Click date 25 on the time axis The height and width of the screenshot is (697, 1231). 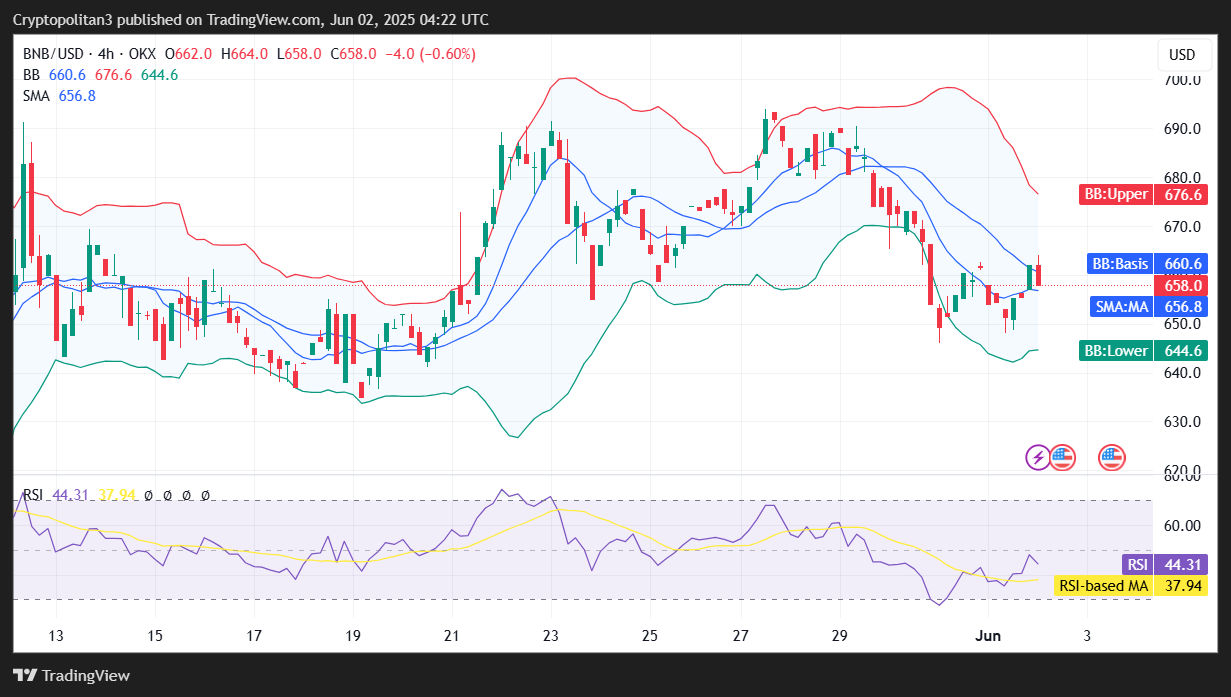[650, 636]
